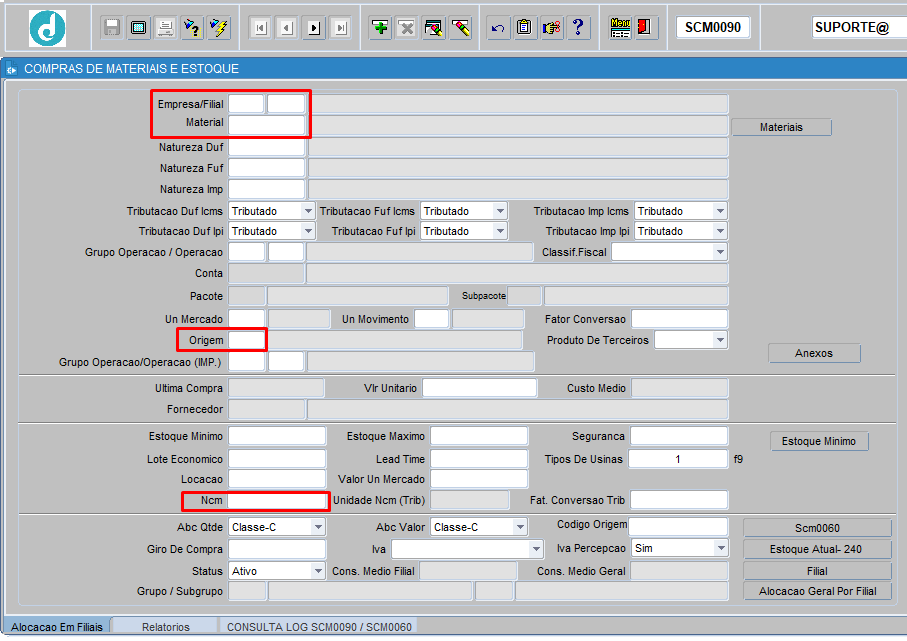
Task: Click the pointing hand icon
Action: point(551,28)
